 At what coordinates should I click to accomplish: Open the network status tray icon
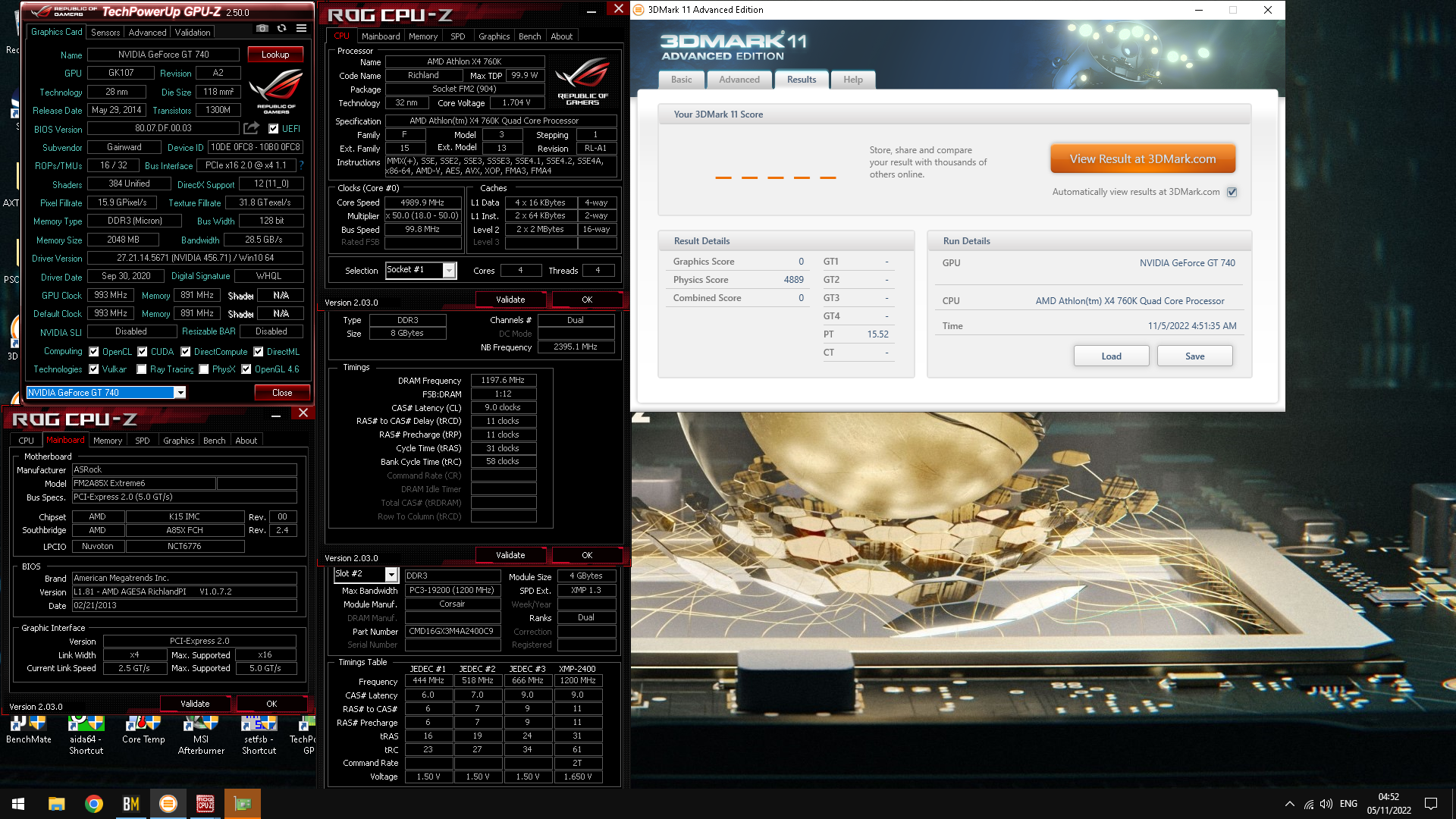(1309, 804)
